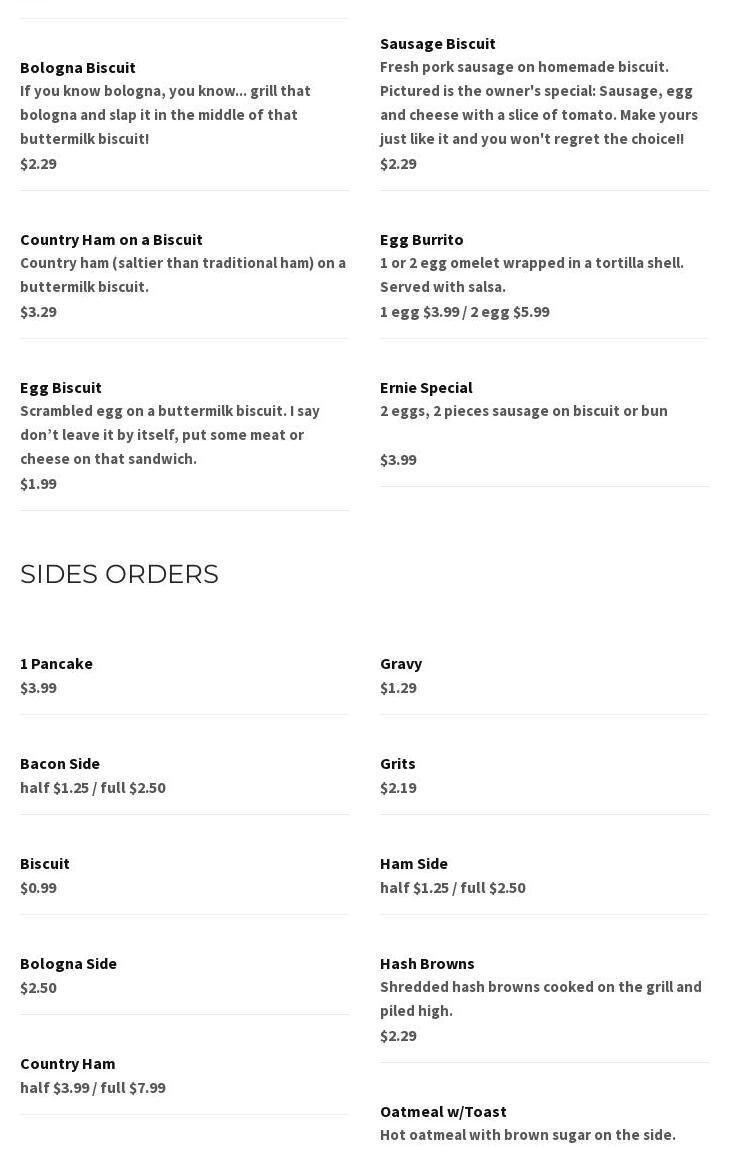Click the SIDES ORDERS section heading
750x1149 pixels.
point(119,574)
